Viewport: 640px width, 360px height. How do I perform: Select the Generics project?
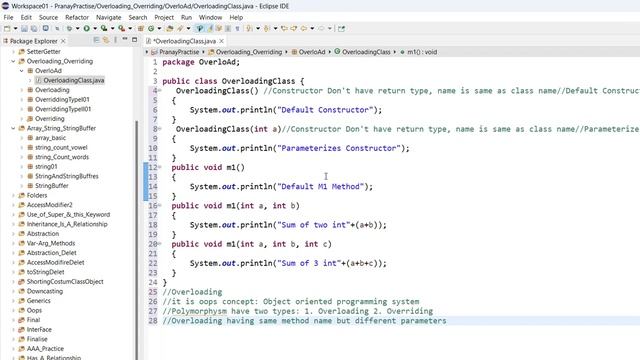tap(38, 301)
